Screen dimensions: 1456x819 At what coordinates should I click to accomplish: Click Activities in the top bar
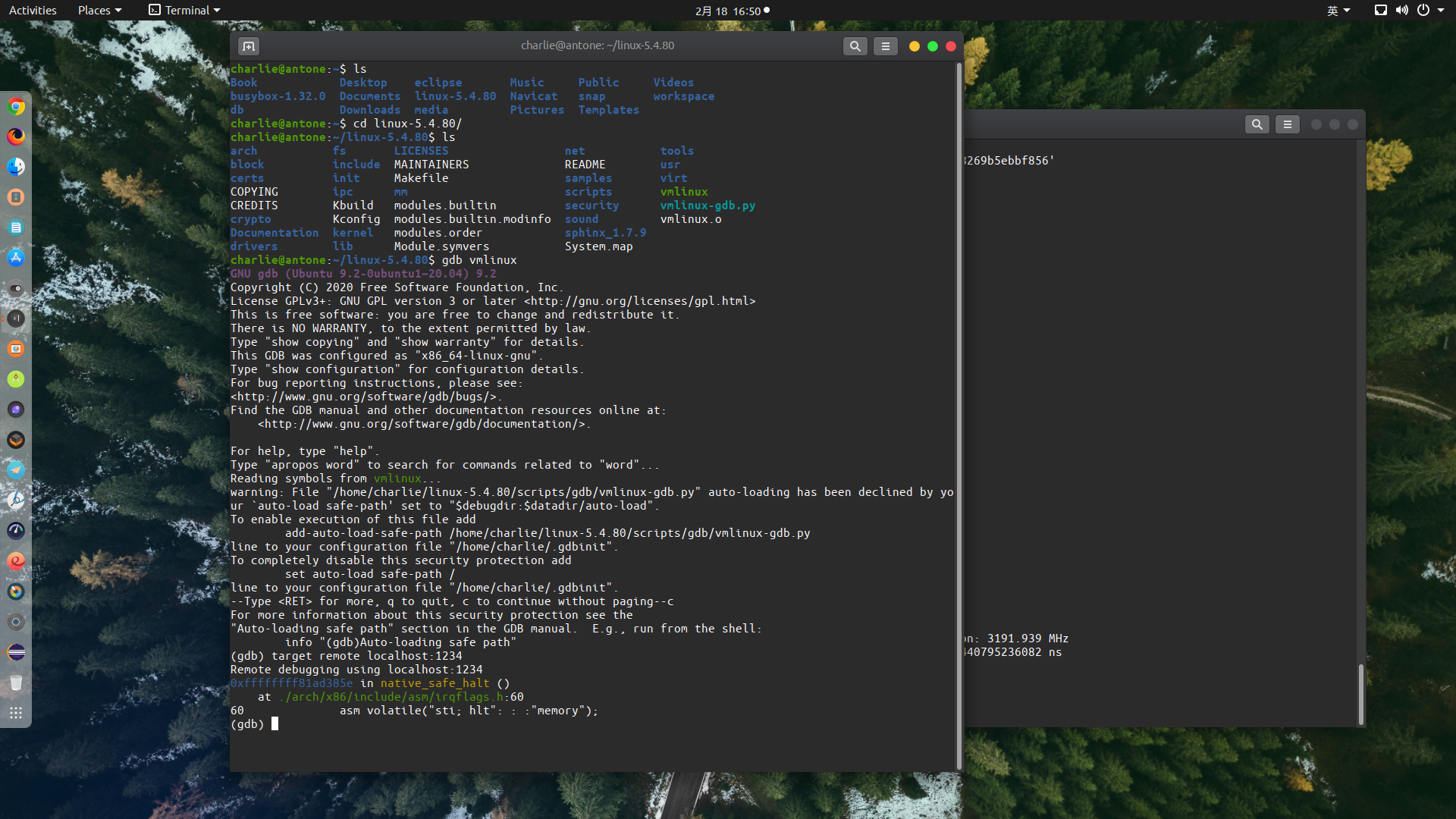pos(32,10)
